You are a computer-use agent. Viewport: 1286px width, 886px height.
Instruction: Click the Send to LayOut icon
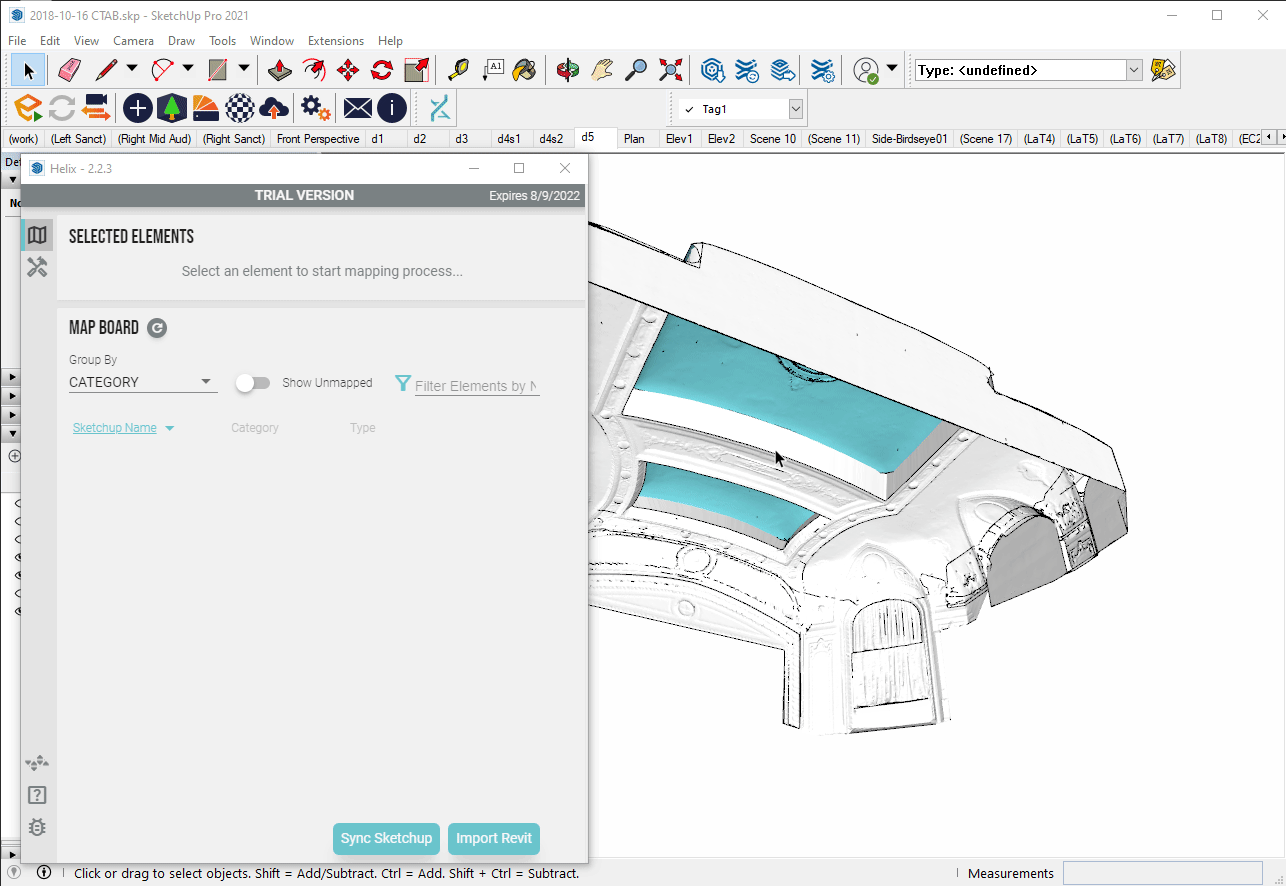click(x=782, y=70)
